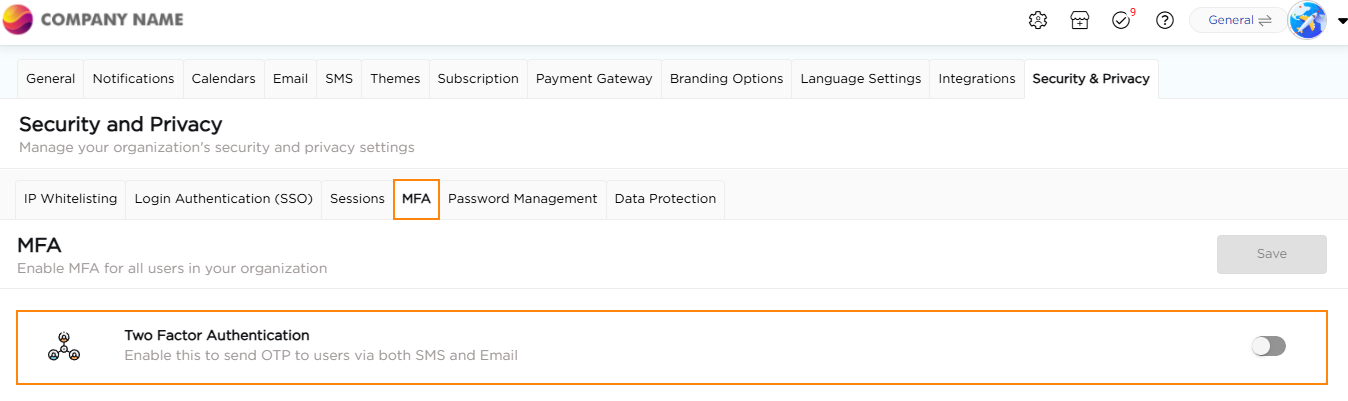
Task: Switch to the Branding Options tab
Action: pyautogui.click(x=726, y=79)
